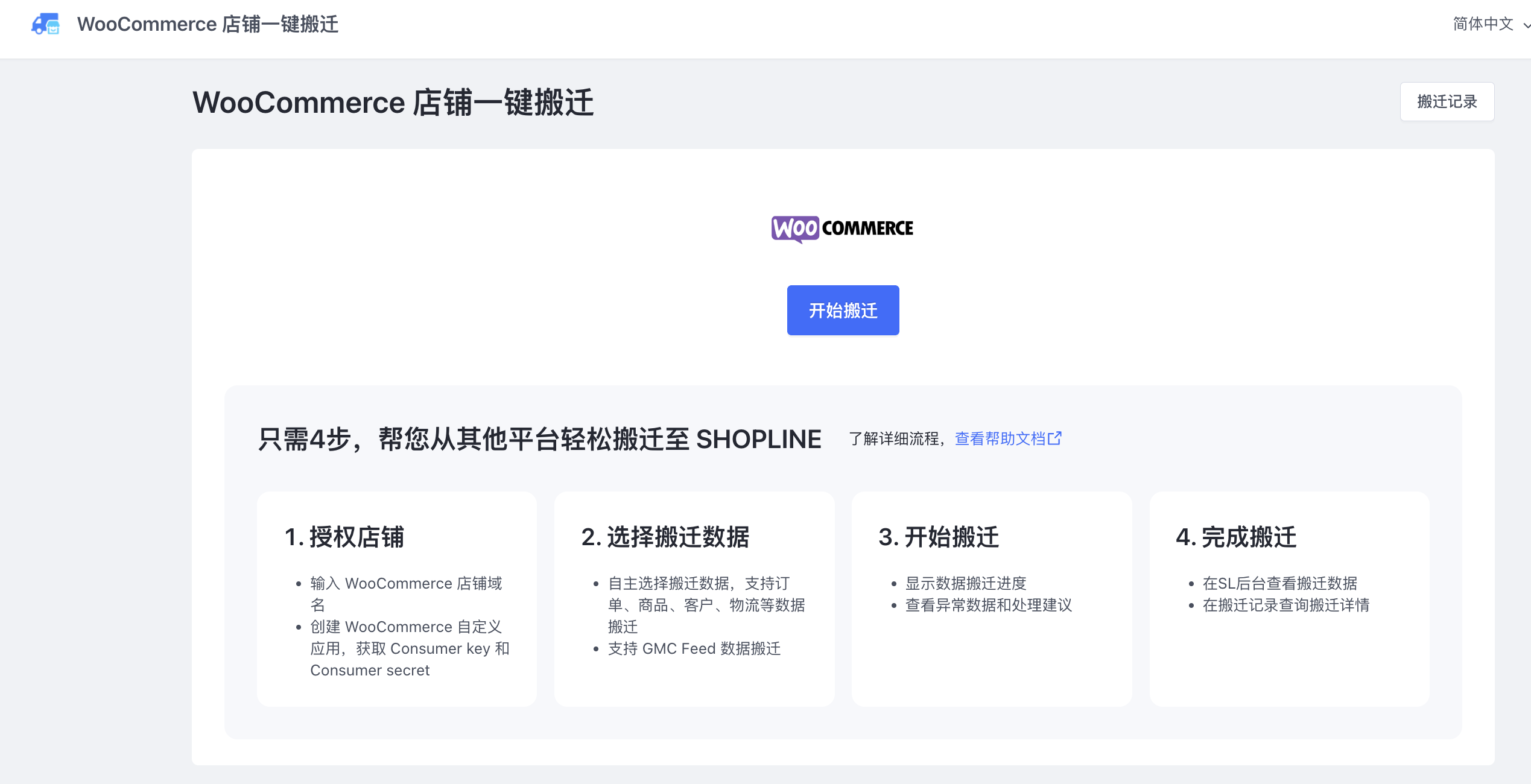Click the bullet about Consumer key 和 Consumer secret
Screen dimensions: 1531x784
pyautogui.click(x=410, y=648)
